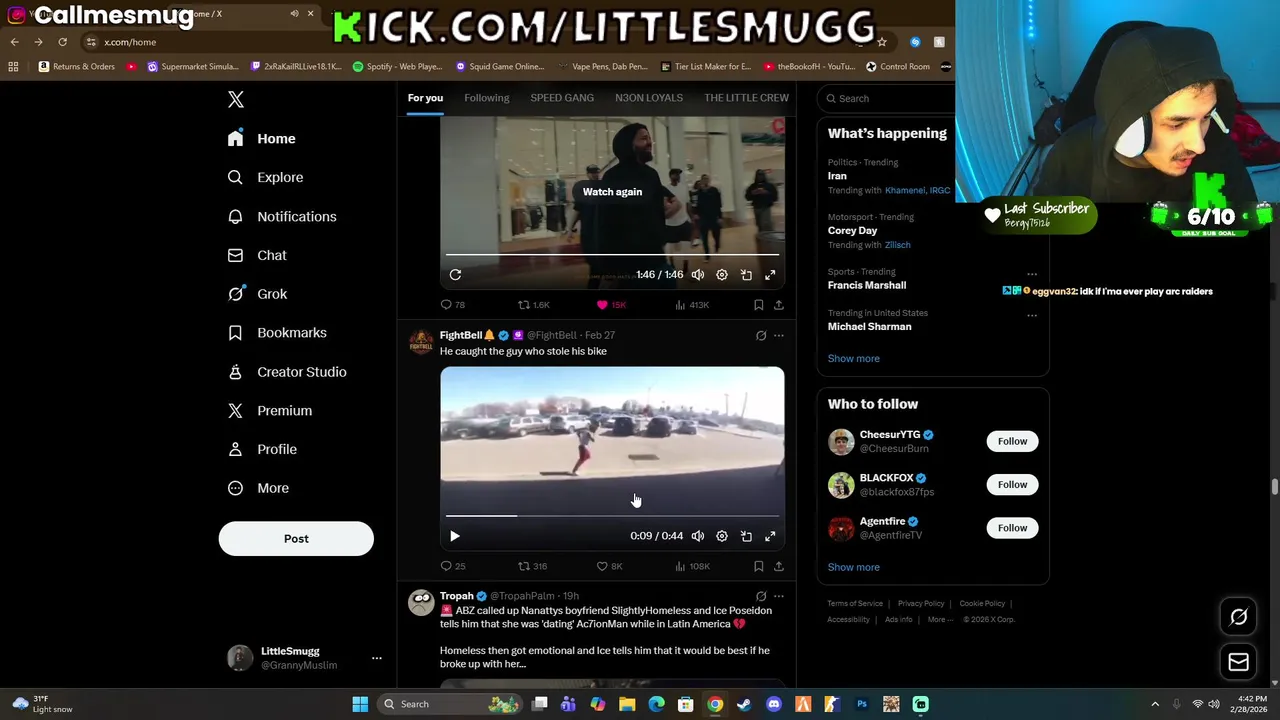This screenshot has height=720, width=1280.
Task: Mute the top video volume
Action: pos(698,274)
